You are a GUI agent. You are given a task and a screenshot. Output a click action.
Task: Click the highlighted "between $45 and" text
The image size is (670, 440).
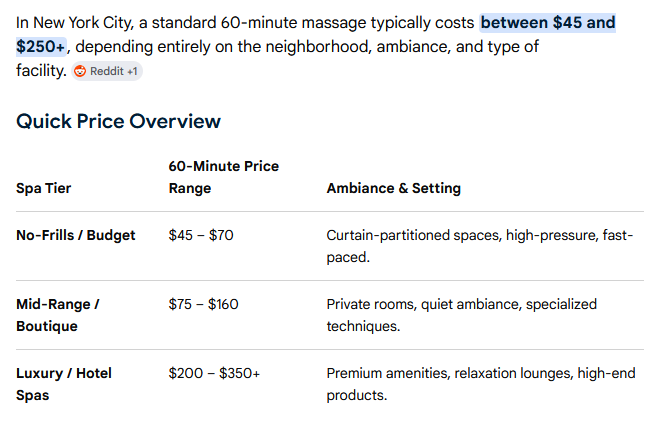[x=548, y=23]
